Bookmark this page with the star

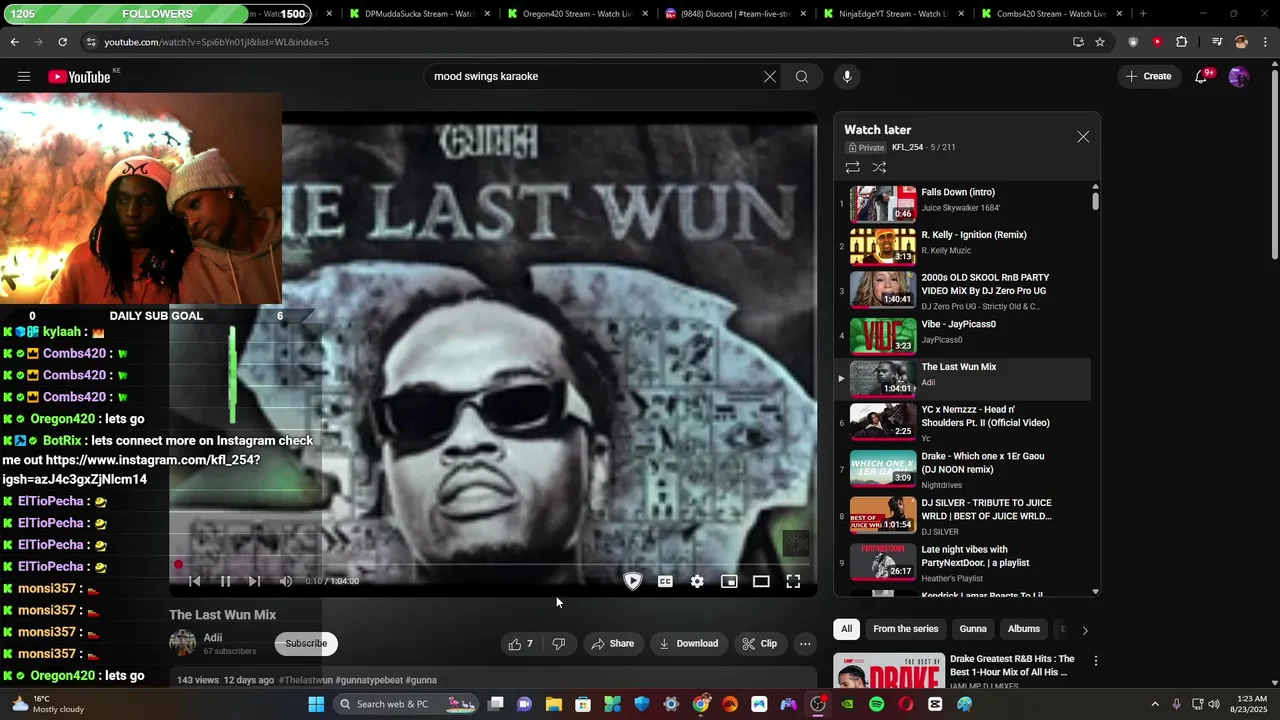coord(1100,42)
